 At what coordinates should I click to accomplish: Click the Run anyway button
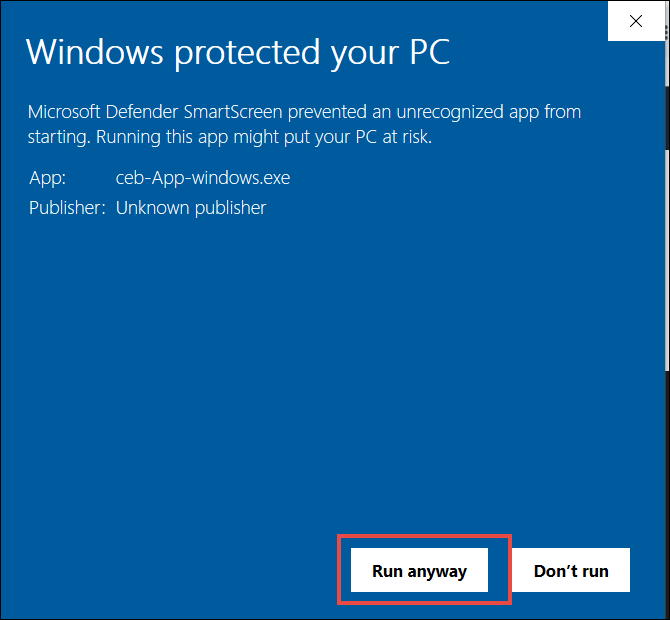(419, 570)
